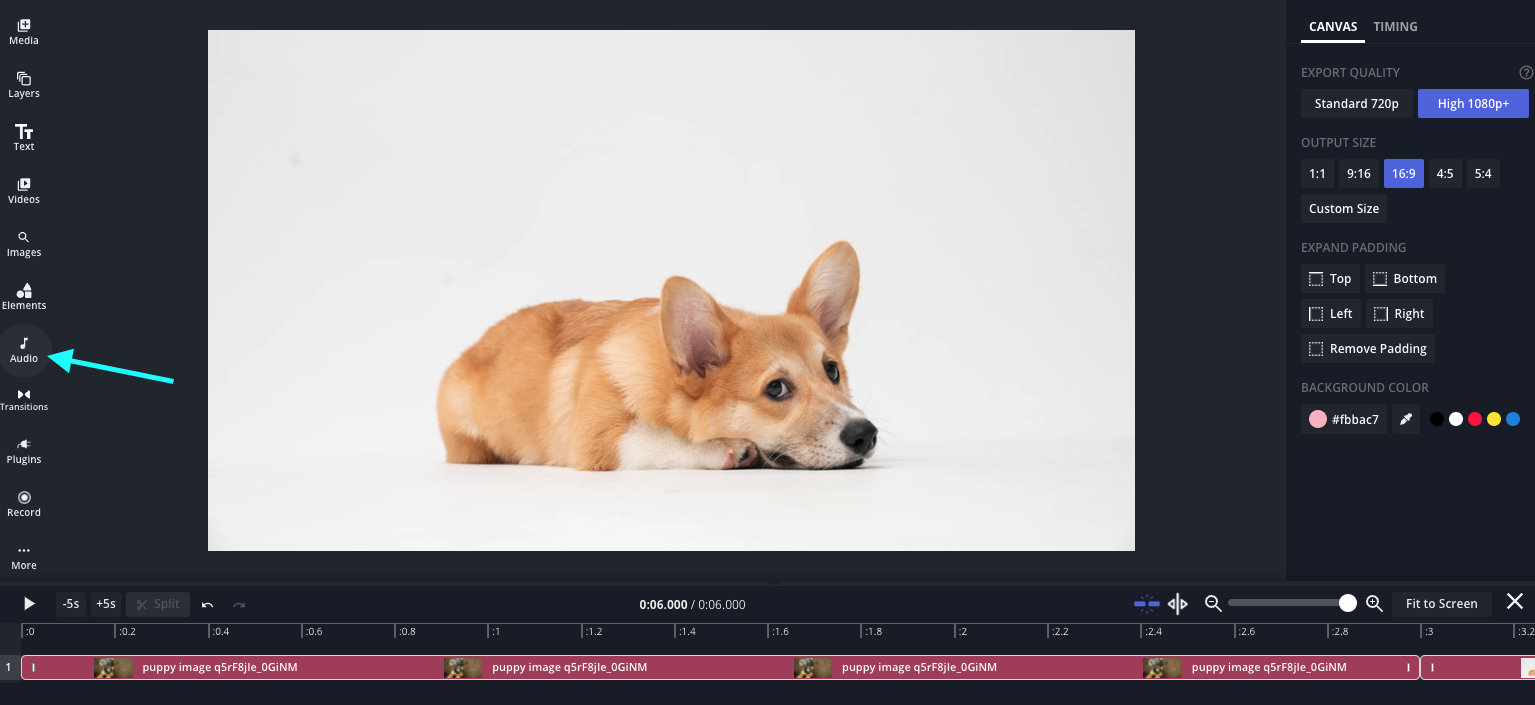The height and width of the screenshot is (705, 1535).
Task: Select Standard 720p export quality
Action: point(1356,104)
